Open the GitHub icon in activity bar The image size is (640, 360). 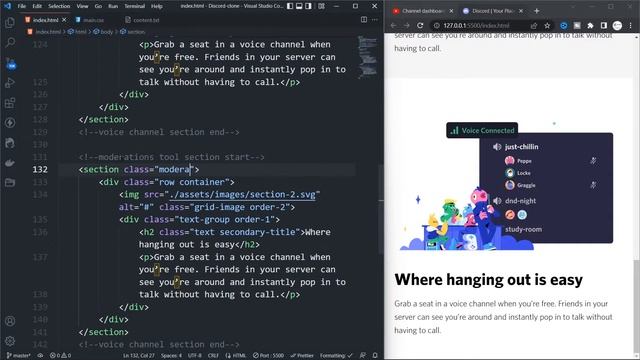click(10, 142)
